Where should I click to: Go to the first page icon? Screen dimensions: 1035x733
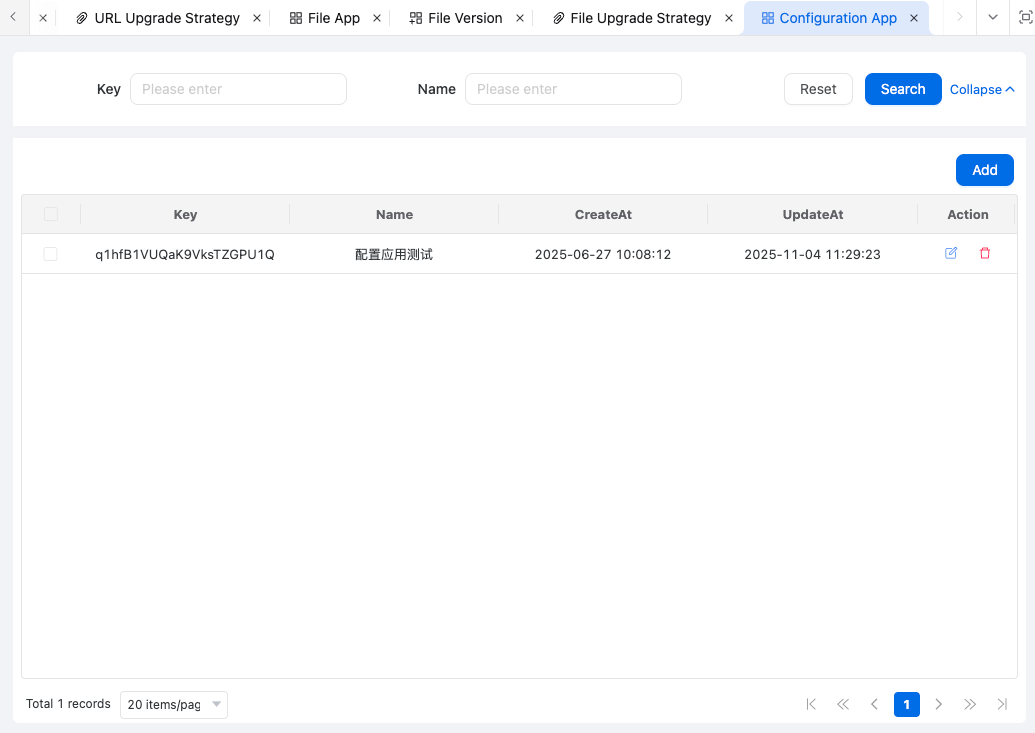[811, 704]
